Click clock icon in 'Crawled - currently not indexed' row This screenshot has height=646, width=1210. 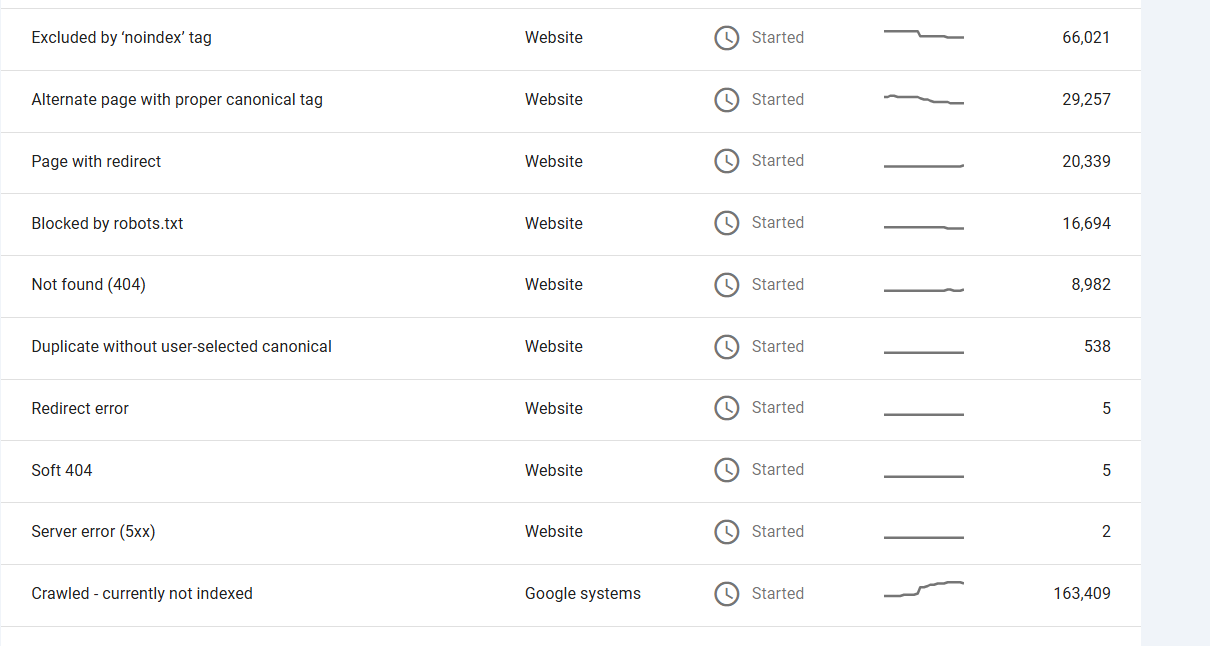point(726,594)
